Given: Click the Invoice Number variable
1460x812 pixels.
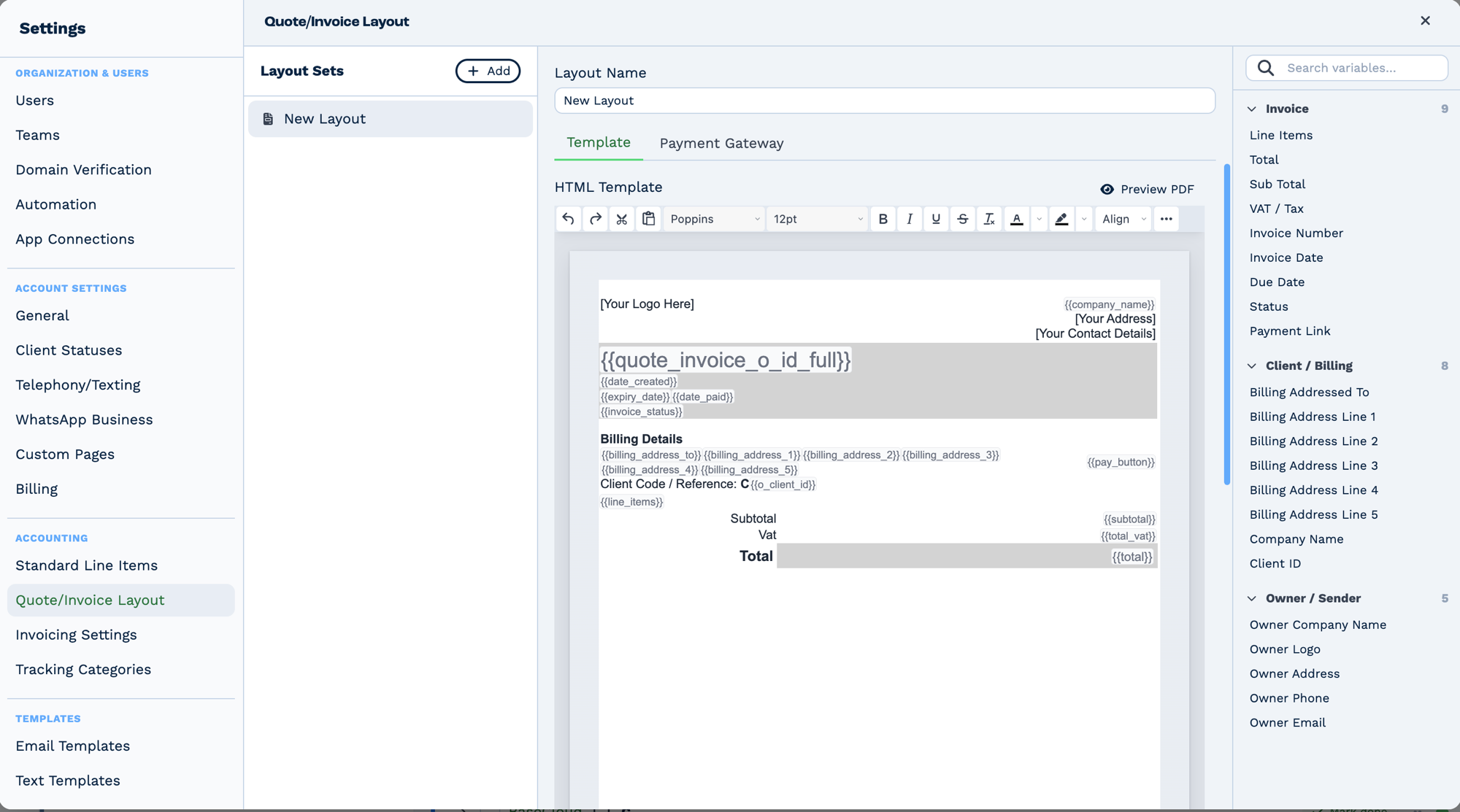Looking at the screenshot, I should point(1296,233).
